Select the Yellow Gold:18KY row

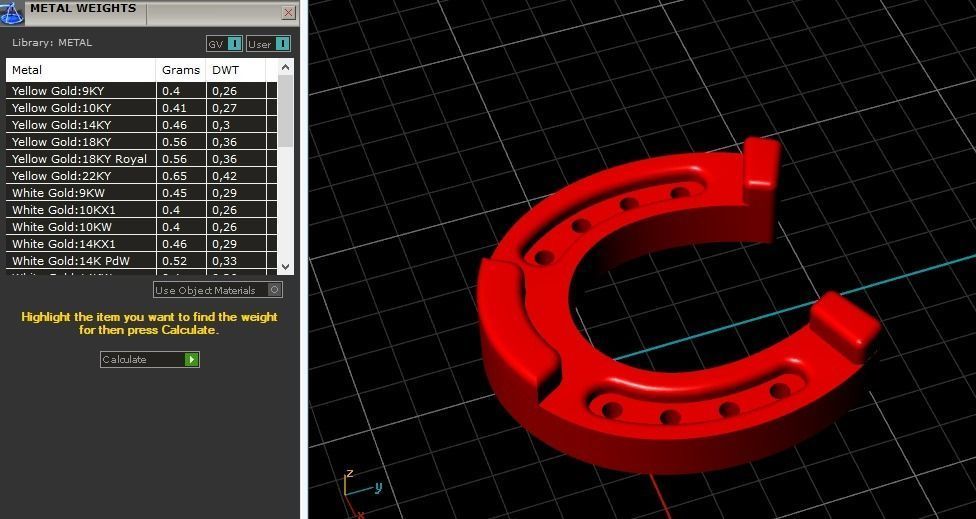pyautogui.click(x=142, y=142)
